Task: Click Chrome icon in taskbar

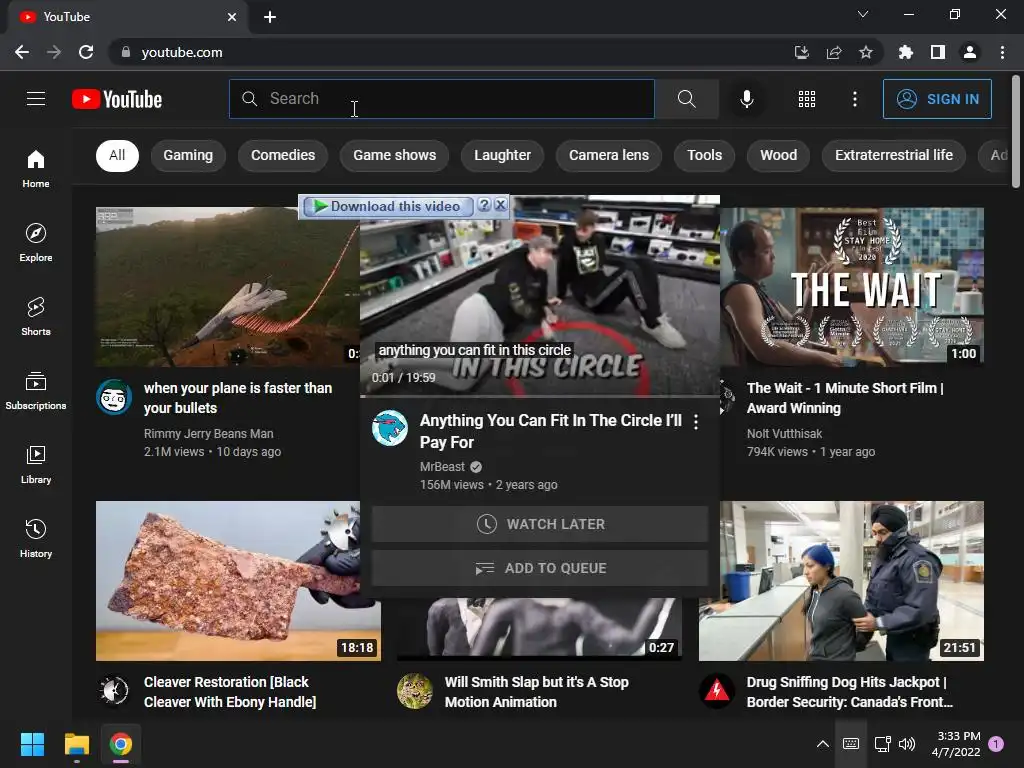Action: click(x=120, y=744)
